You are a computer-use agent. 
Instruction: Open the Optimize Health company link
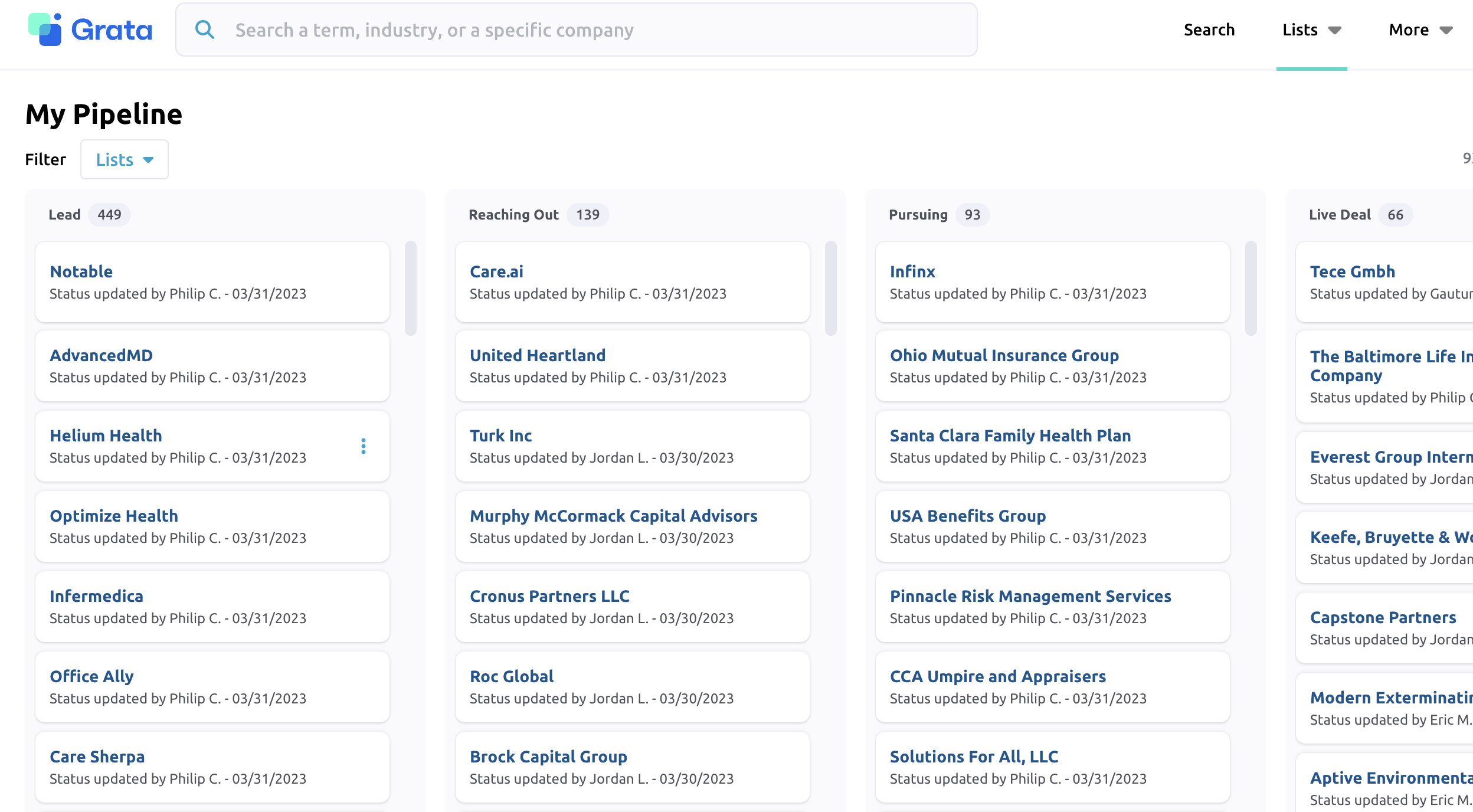tap(114, 516)
